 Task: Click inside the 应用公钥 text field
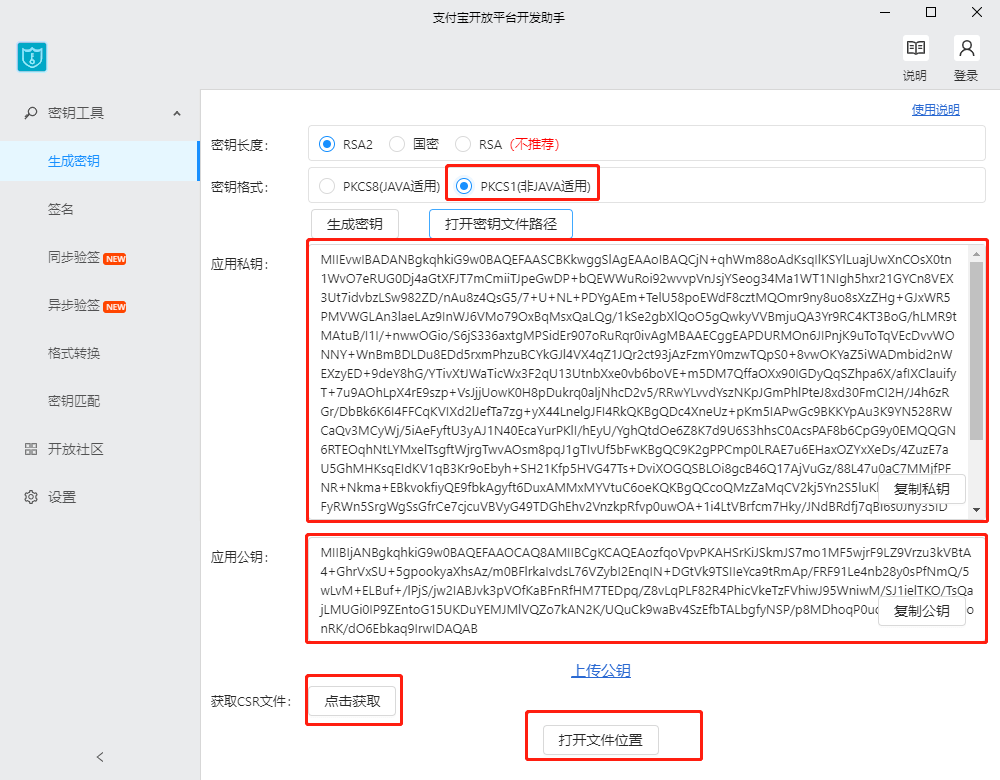click(x=590, y=590)
